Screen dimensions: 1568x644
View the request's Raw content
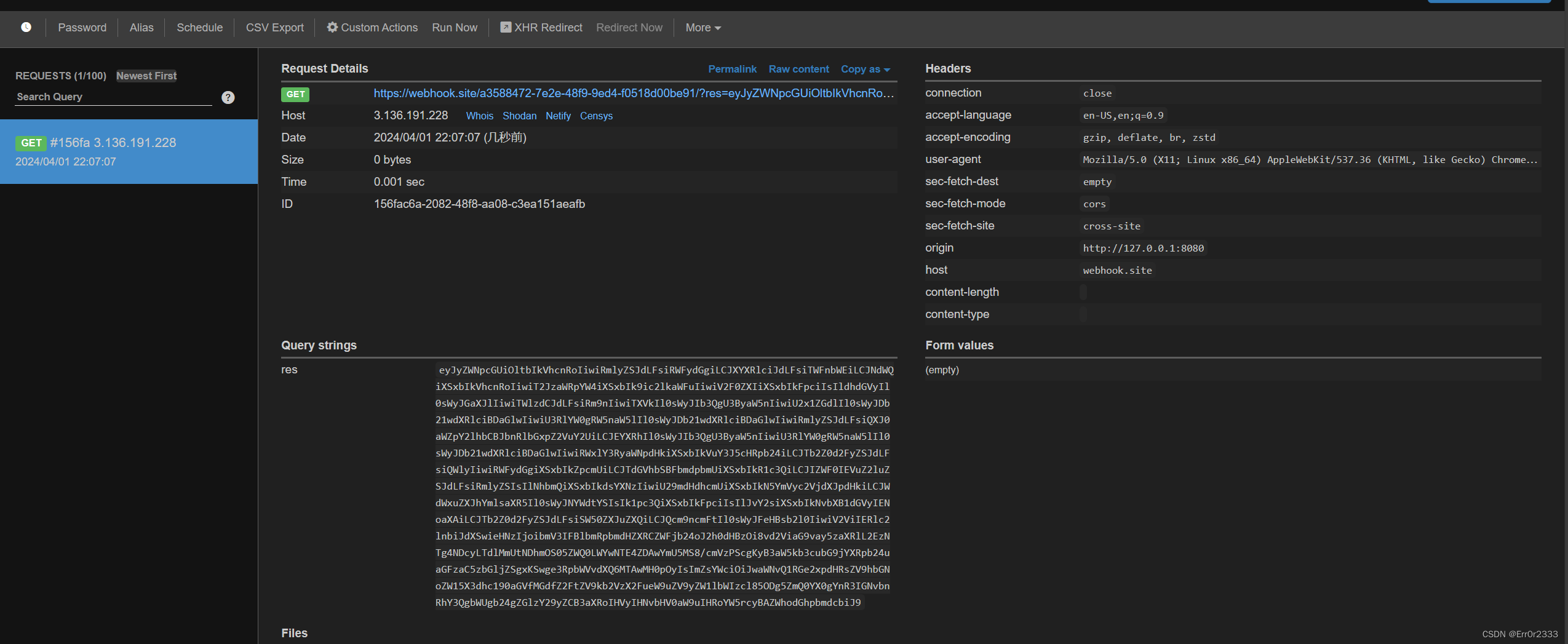click(798, 69)
